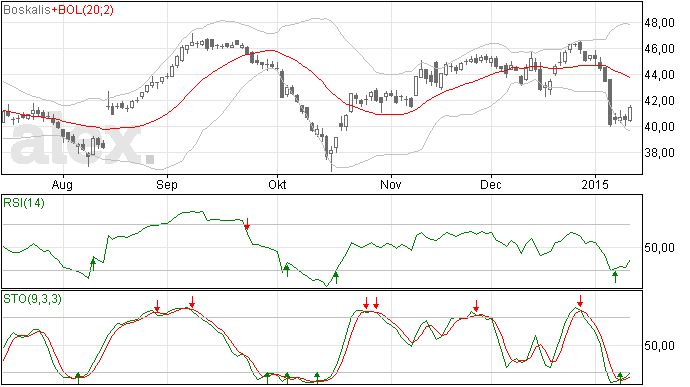690x387 pixels.
Task: Select the 2015 label on time axis
Action: tap(595, 184)
